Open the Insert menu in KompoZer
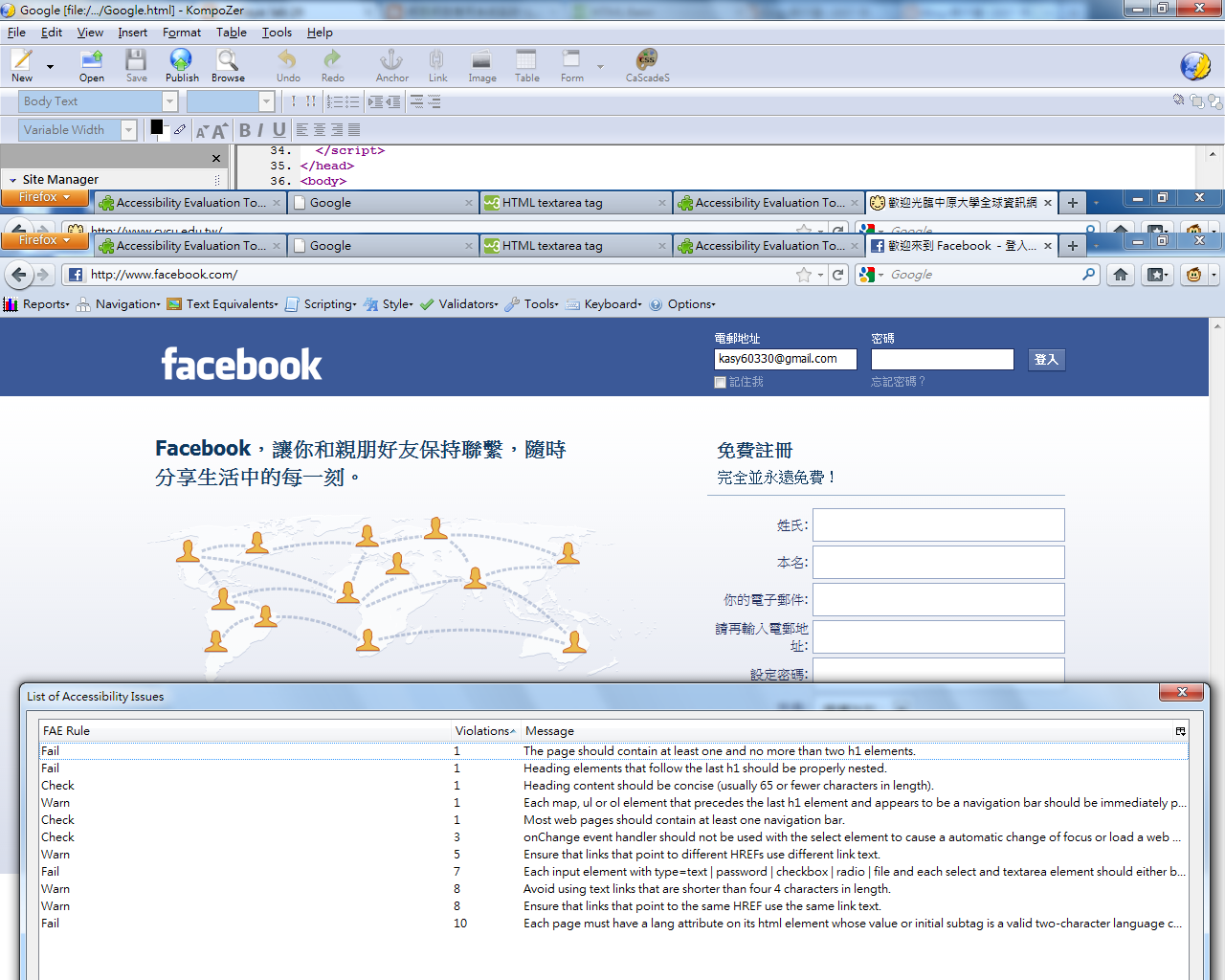1225x980 pixels. [x=132, y=33]
